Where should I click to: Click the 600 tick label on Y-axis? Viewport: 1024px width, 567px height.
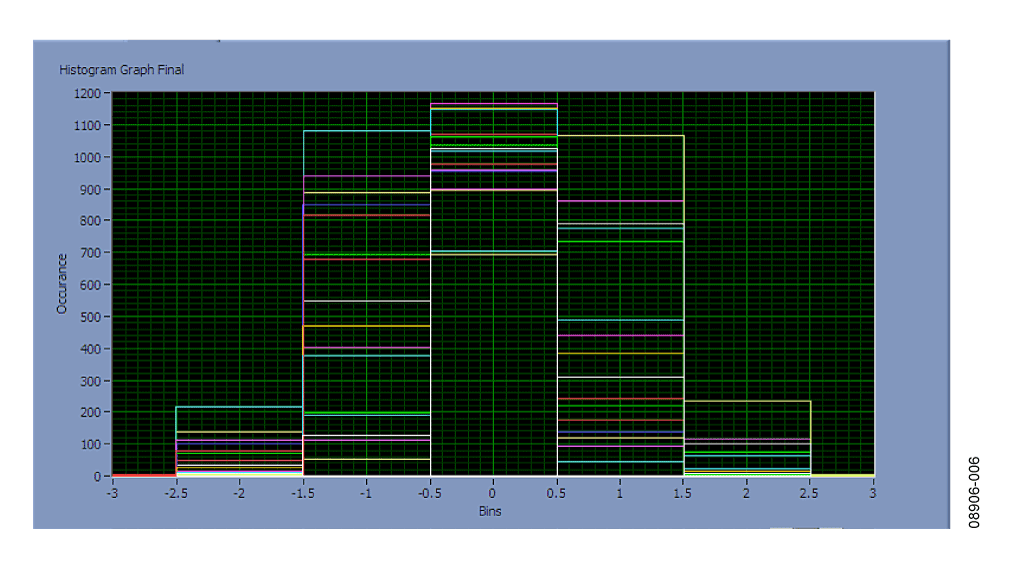pos(91,285)
